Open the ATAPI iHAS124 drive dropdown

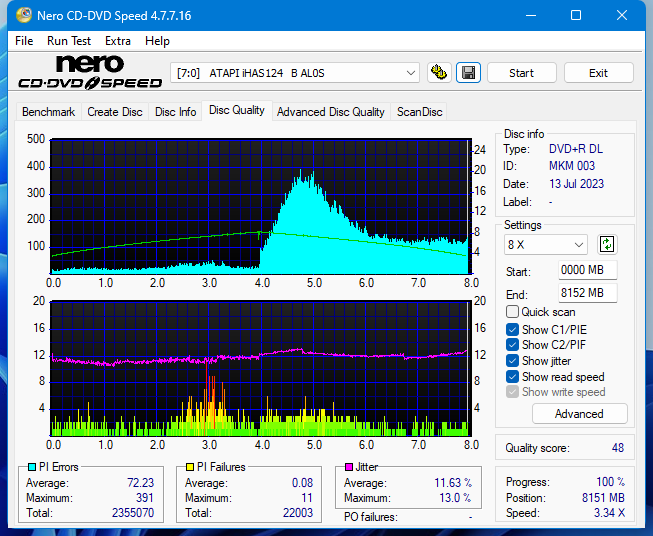point(295,73)
